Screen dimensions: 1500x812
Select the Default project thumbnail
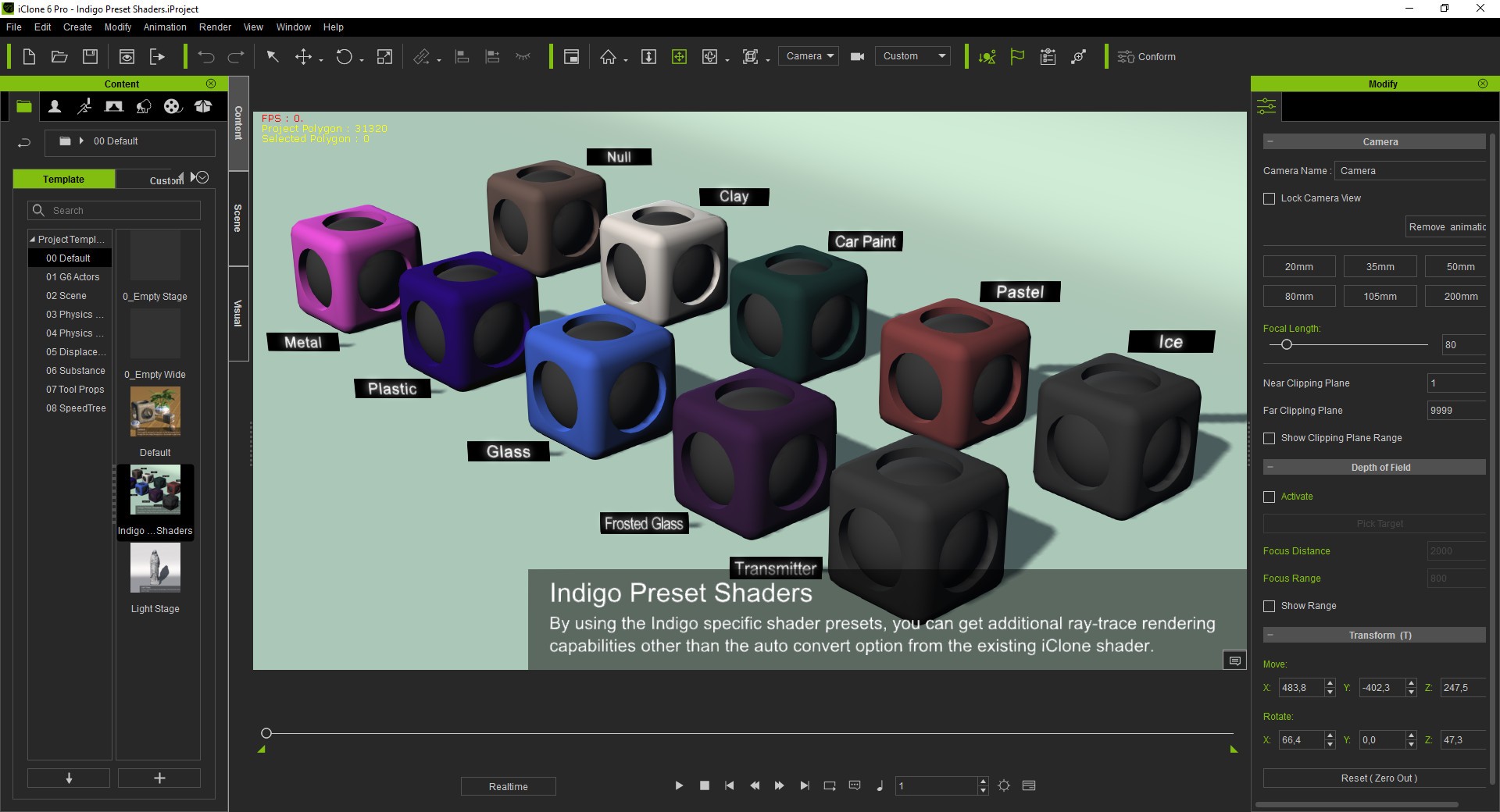point(155,412)
